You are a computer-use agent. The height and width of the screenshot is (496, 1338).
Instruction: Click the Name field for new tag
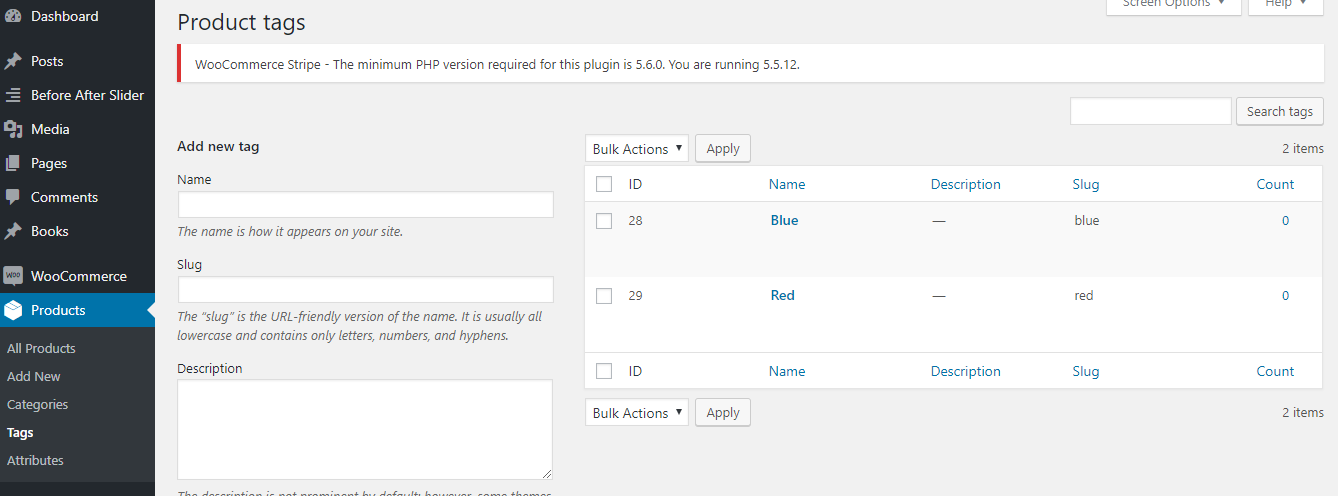[x=365, y=205]
